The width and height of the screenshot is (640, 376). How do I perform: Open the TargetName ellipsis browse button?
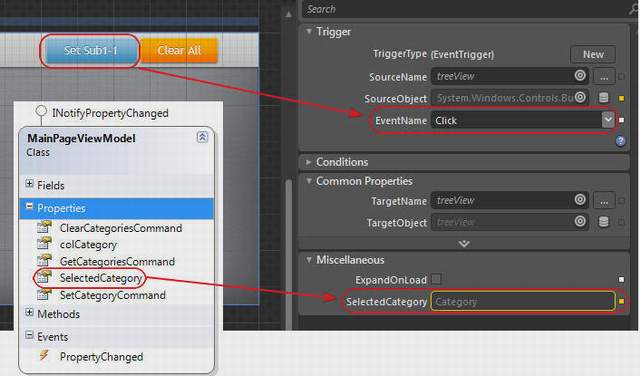604,200
